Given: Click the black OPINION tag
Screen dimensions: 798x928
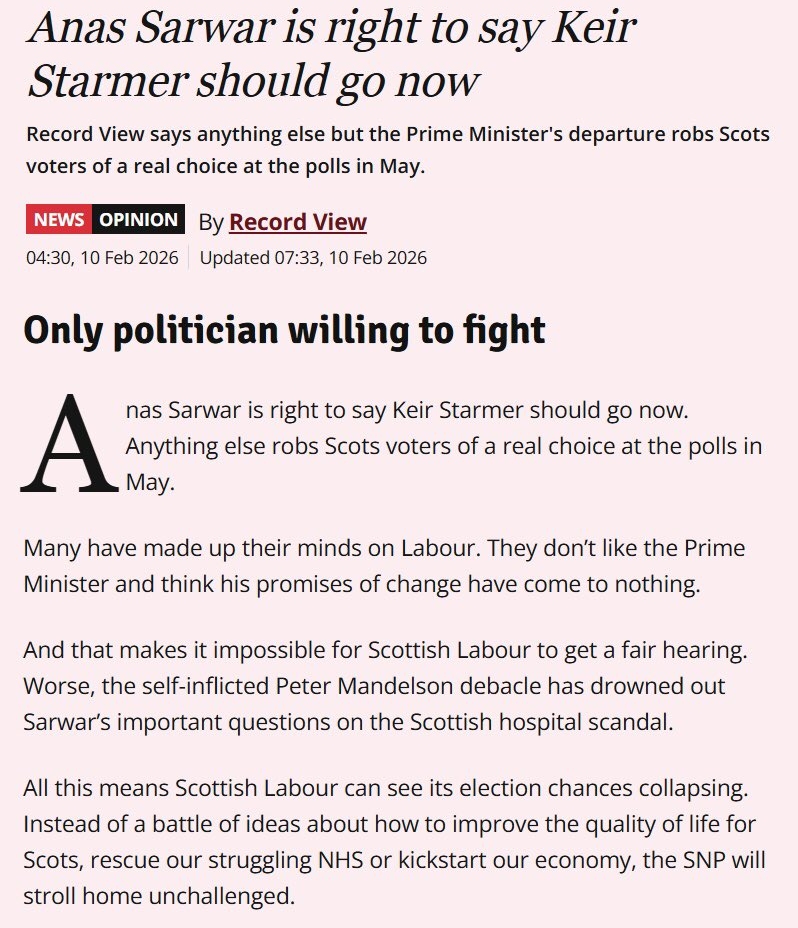Looking at the screenshot, I should tap(138, 220).
